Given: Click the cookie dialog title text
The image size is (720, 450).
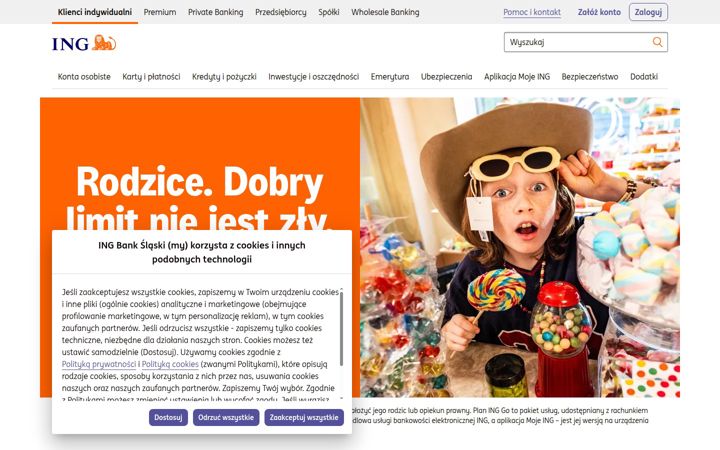Looking at the screenshot, I should point(202,252).
